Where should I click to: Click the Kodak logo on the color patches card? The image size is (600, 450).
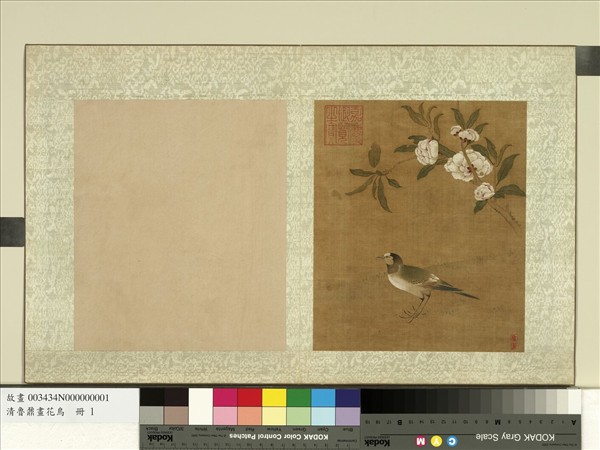pos(160,438)
